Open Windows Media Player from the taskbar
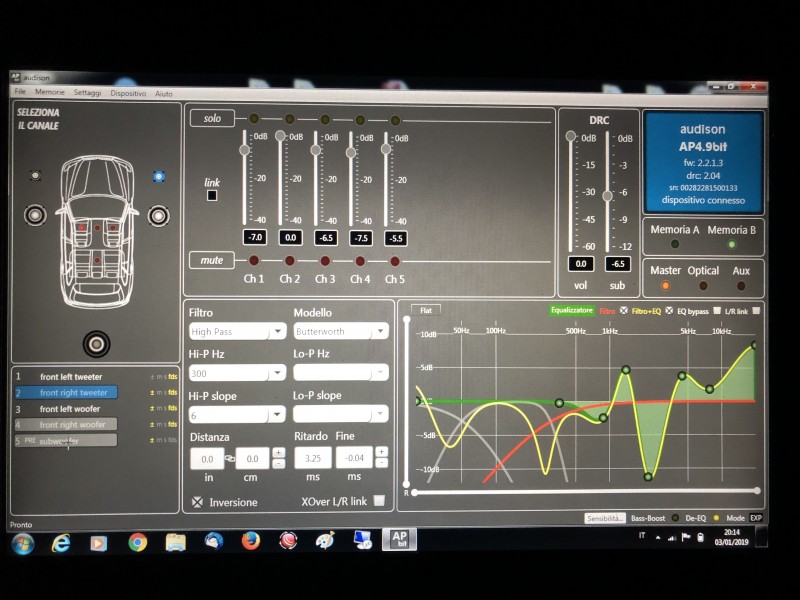The width and height of the screenshot is (800, 600). coord(98,543)
